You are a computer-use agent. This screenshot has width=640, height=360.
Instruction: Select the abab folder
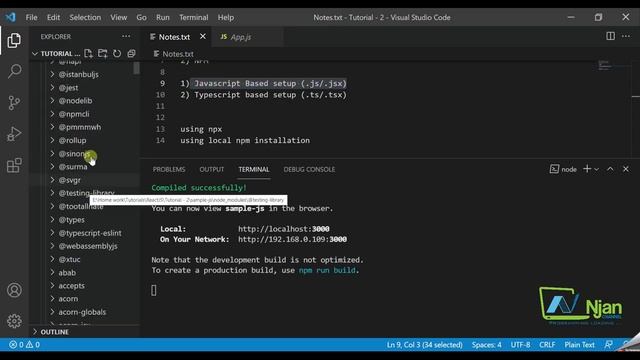pos(67,273)
